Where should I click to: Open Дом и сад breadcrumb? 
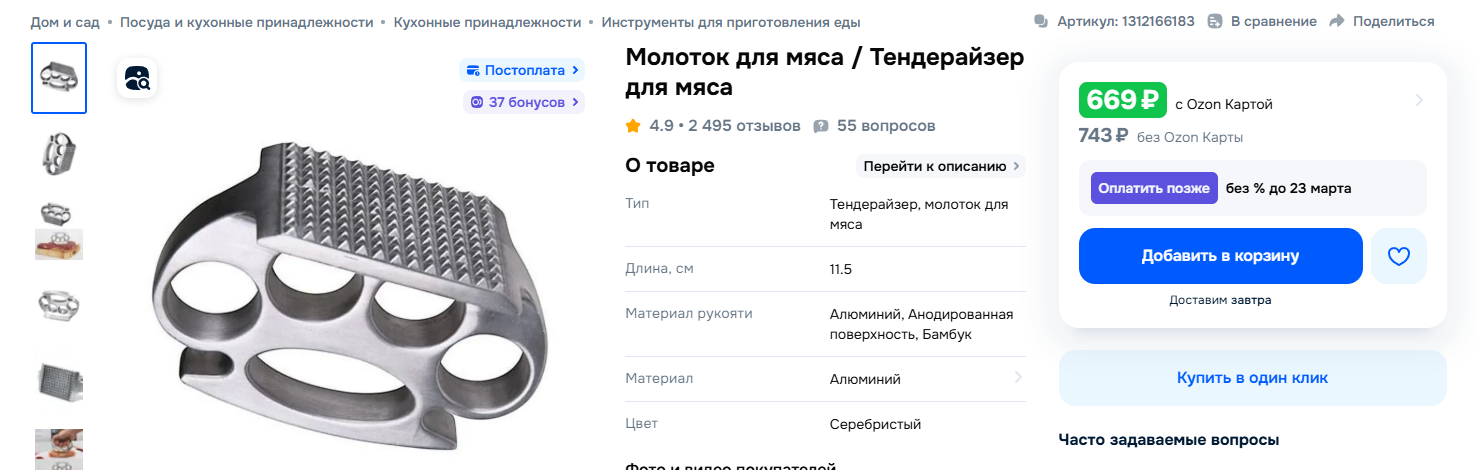(65, 22)
